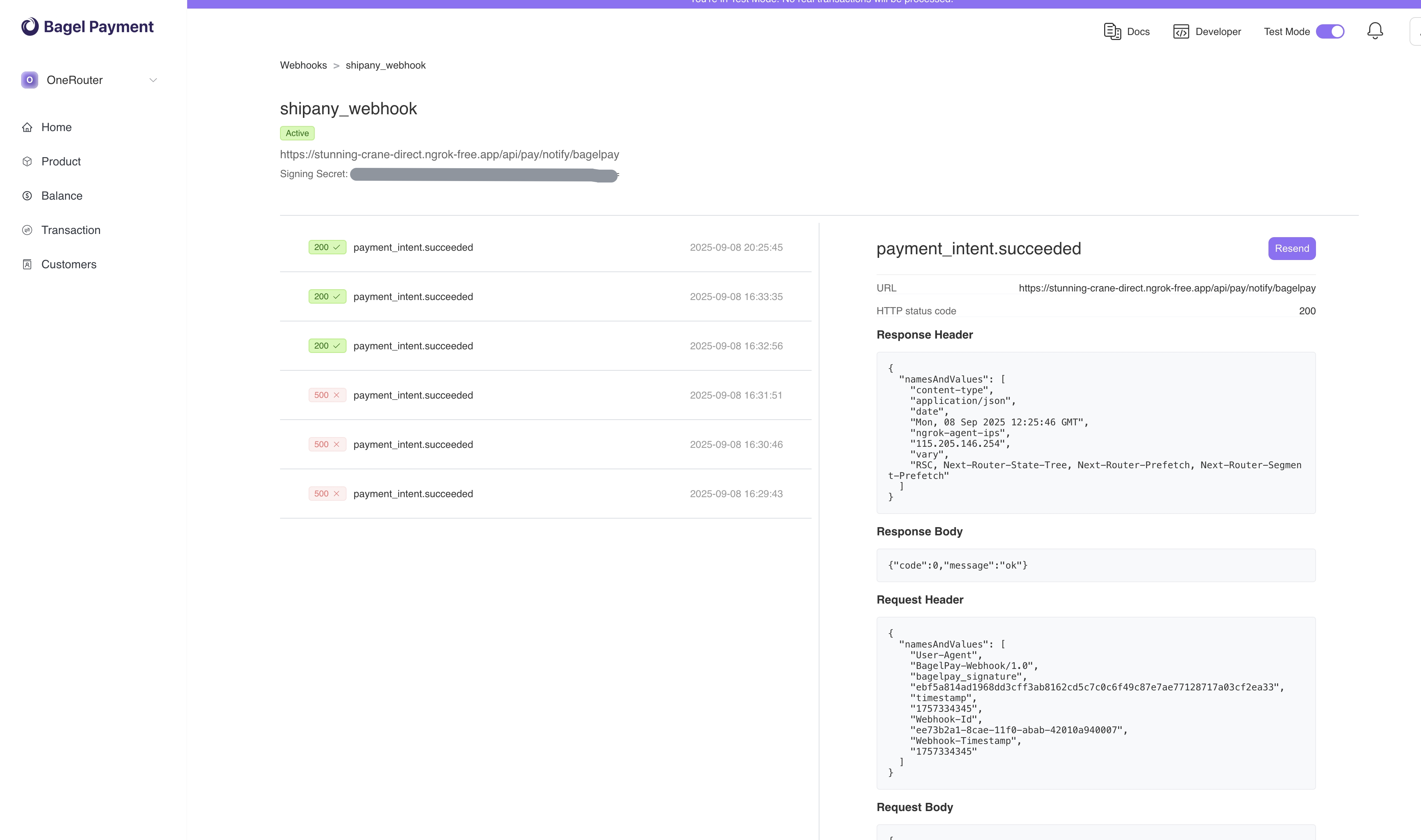This screenshot has width=1421, height=840.
Task: Open the notifications bell
Action: [1375, 31]
